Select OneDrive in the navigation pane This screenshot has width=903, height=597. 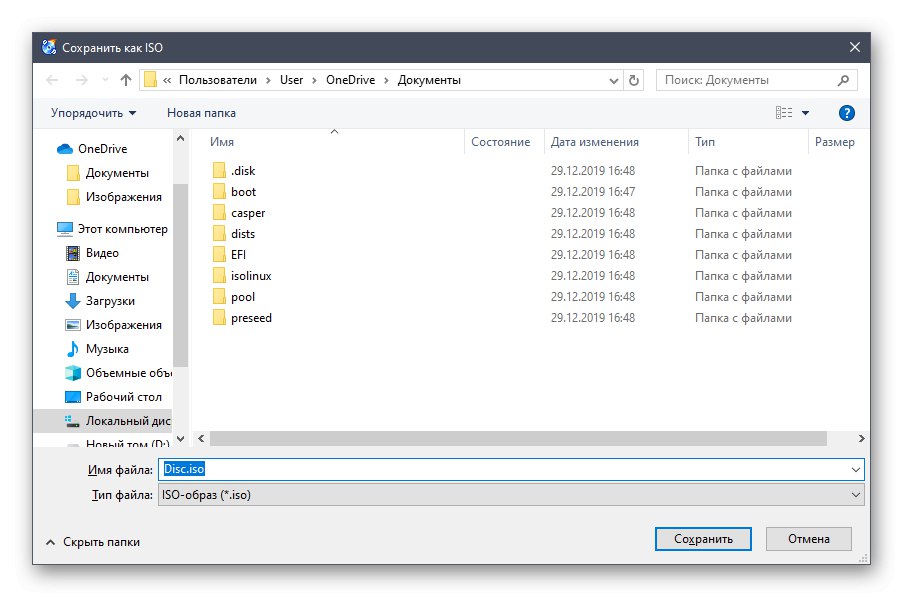[103, 149]
